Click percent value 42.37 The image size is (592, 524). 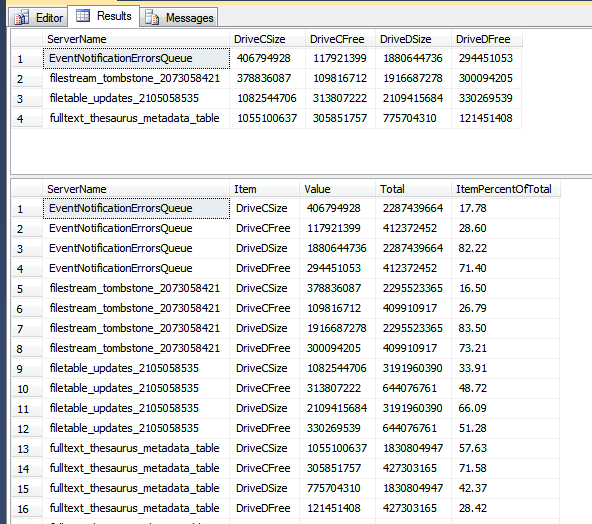point(506,489)
